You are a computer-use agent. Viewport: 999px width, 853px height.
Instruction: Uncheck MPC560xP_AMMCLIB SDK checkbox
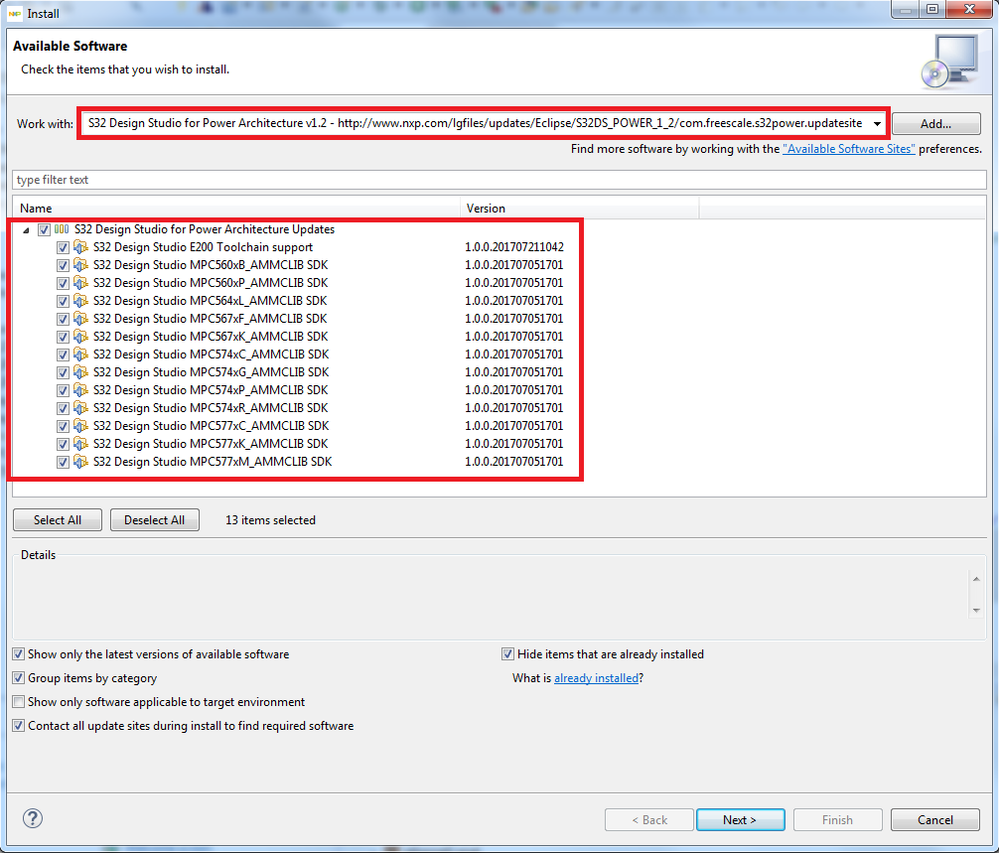pyautogui.click(x=62, y=283)
